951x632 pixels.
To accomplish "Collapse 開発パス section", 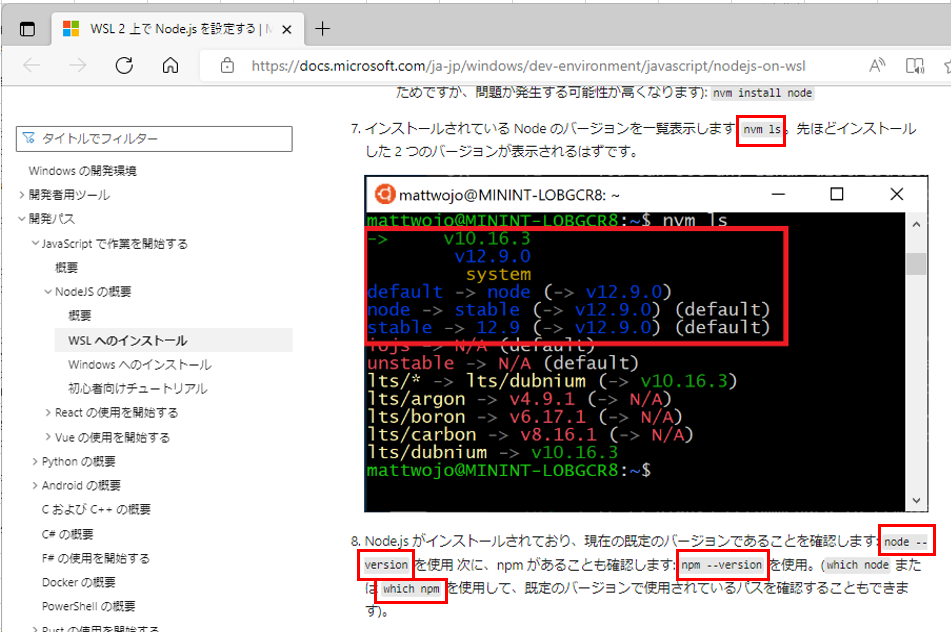I will [x=21, y=218].
